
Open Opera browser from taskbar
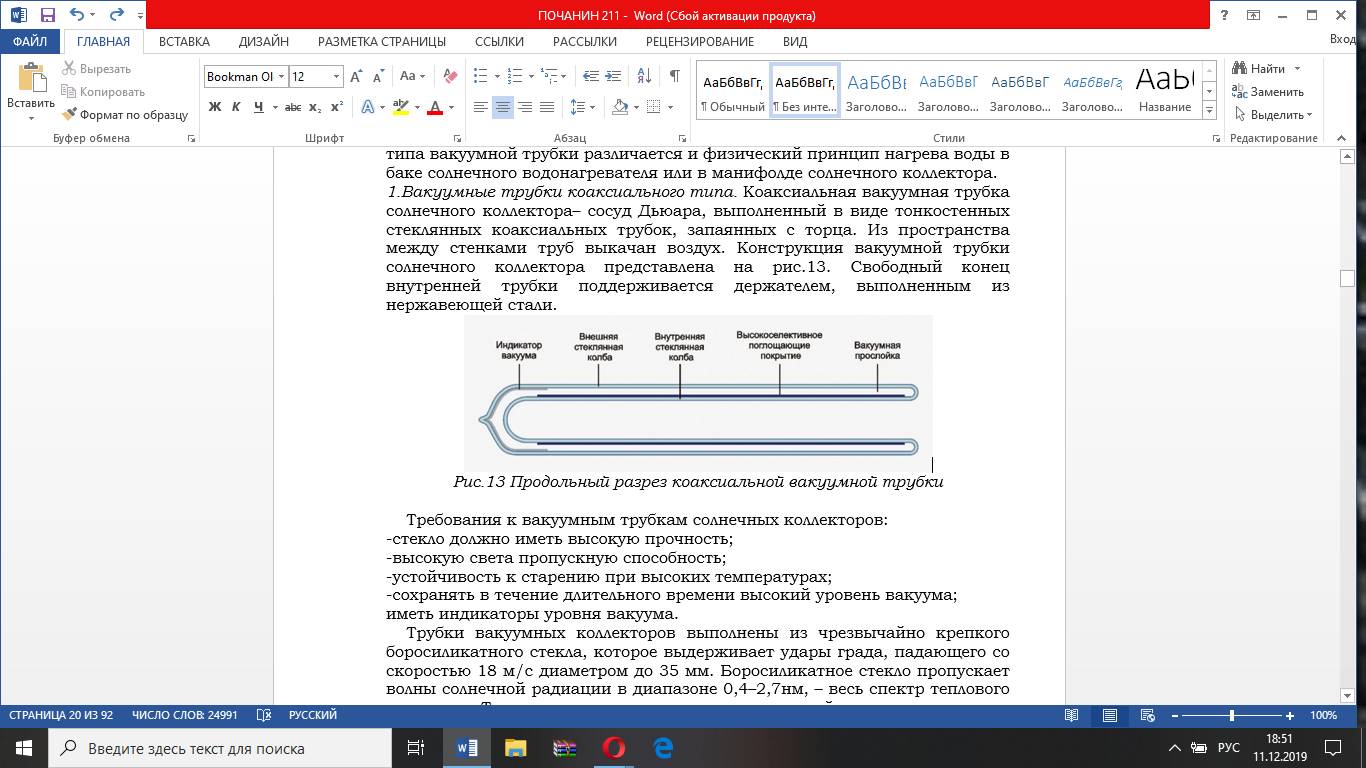coord(613,748)
